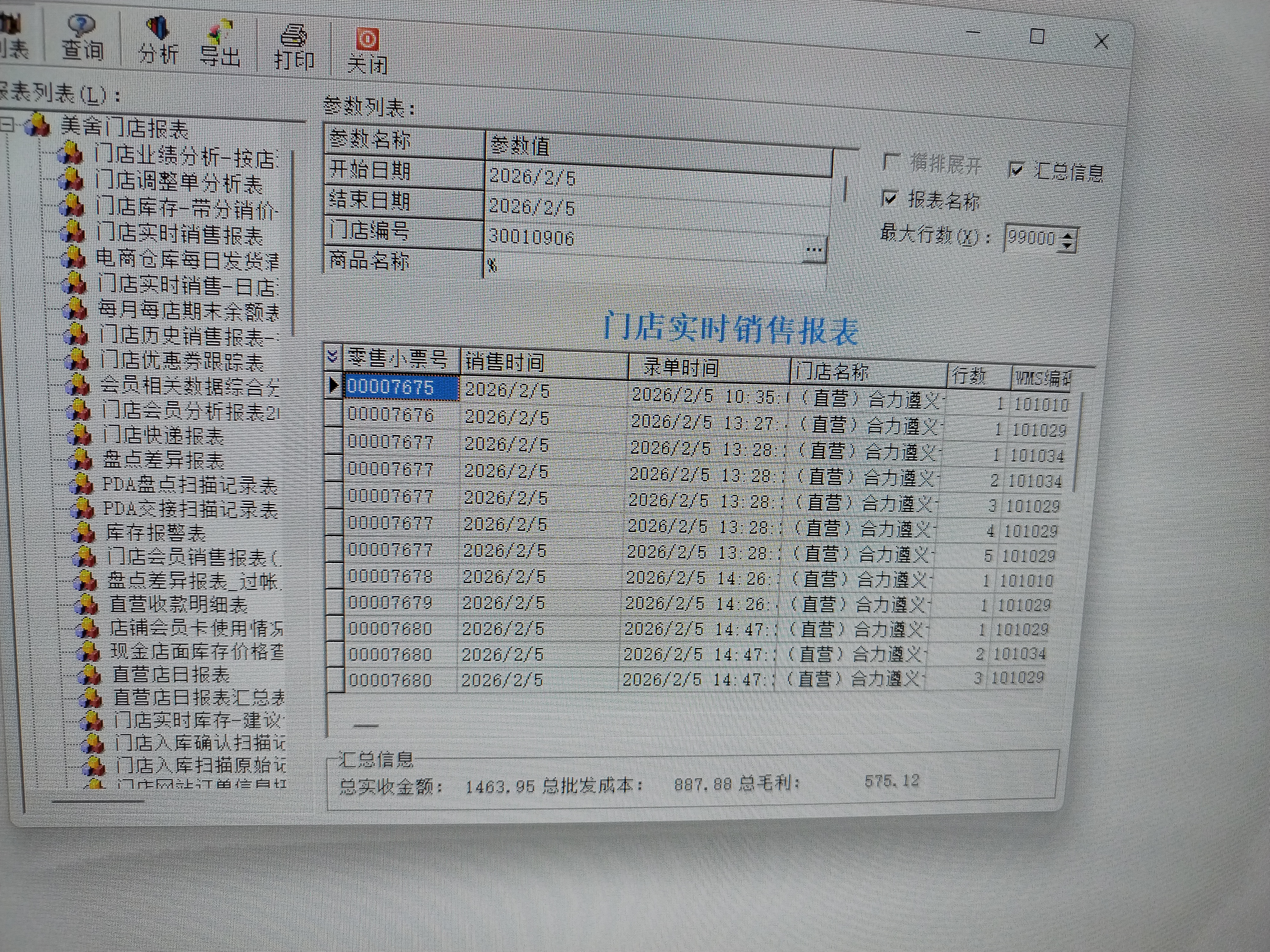Click grid column selector arrow icon
Image resolution: width=1270 pixels, height=952 pixels.
point(332,356)
